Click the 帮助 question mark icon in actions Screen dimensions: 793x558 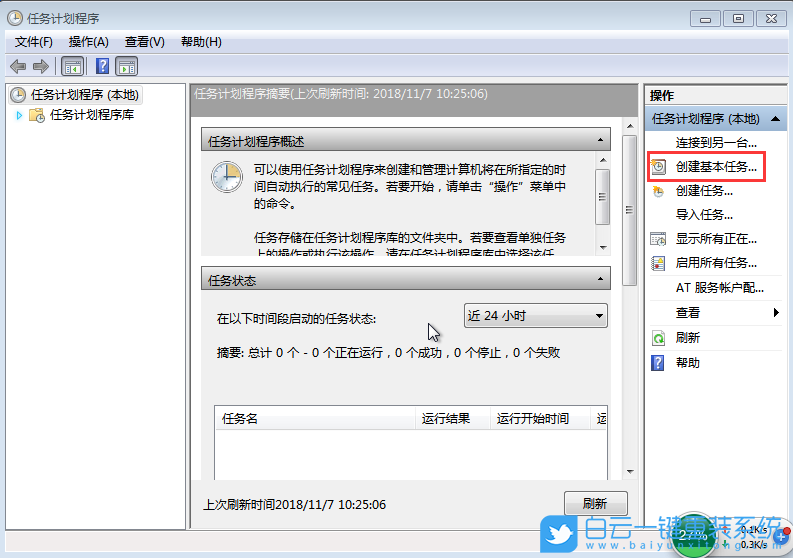(x=657, y=363)
